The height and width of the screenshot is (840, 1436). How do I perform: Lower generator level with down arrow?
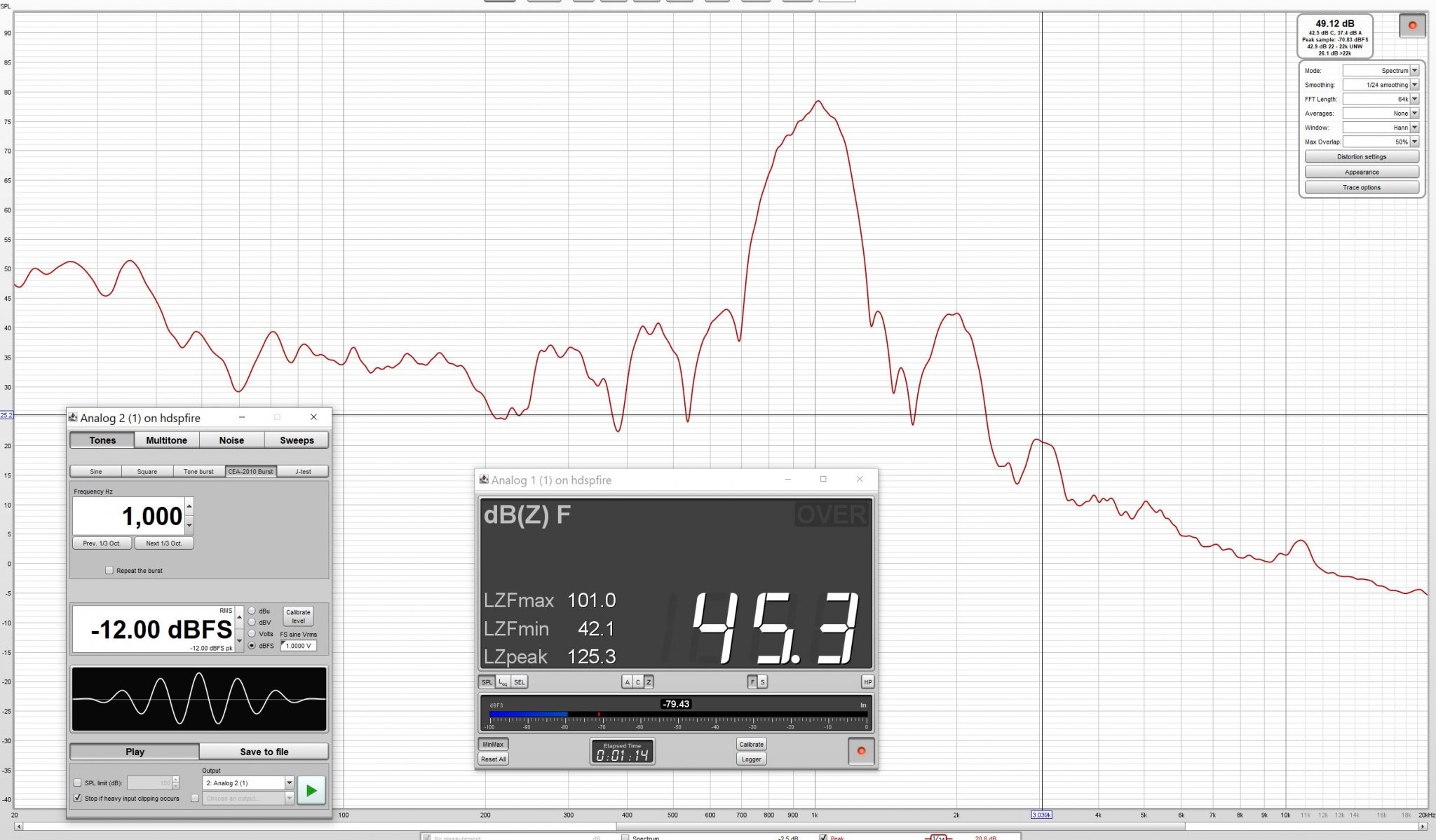[x=239, y=640]
